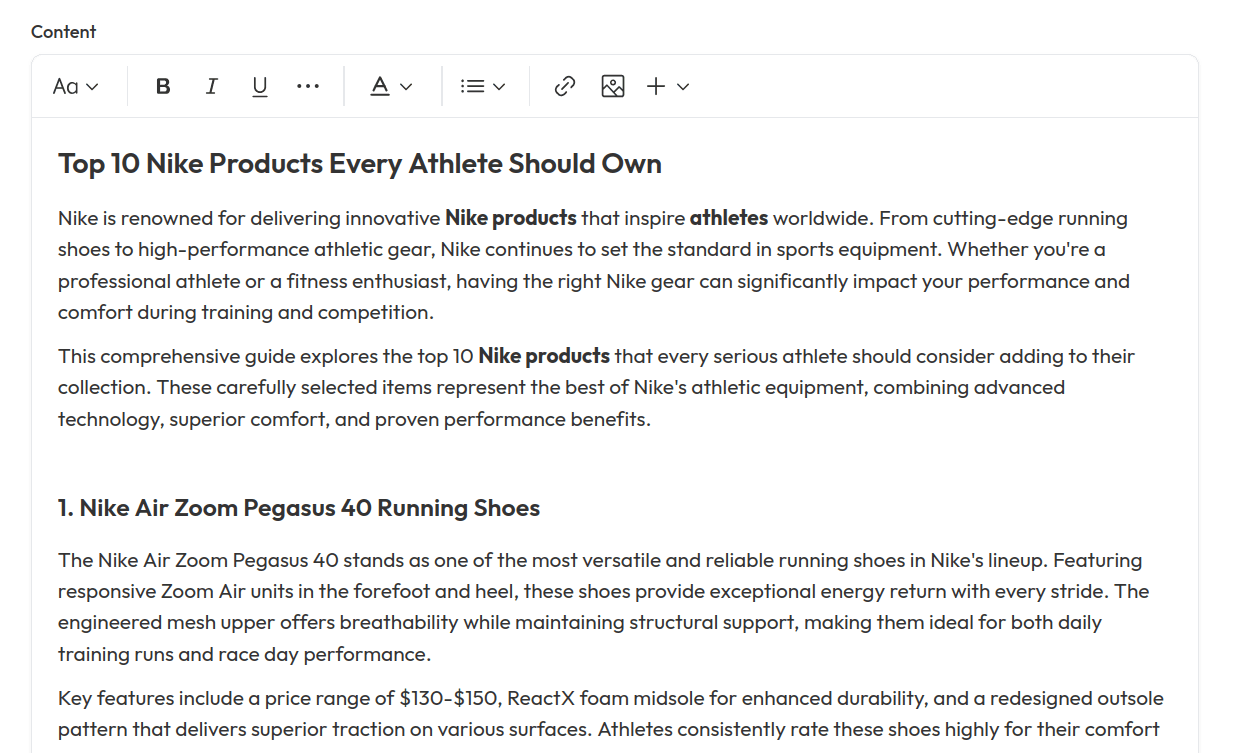The height and width of the screenshot is (753, 1235).
Task: Click the bold word 'athletes' in first paragraph
Action: 728,218
